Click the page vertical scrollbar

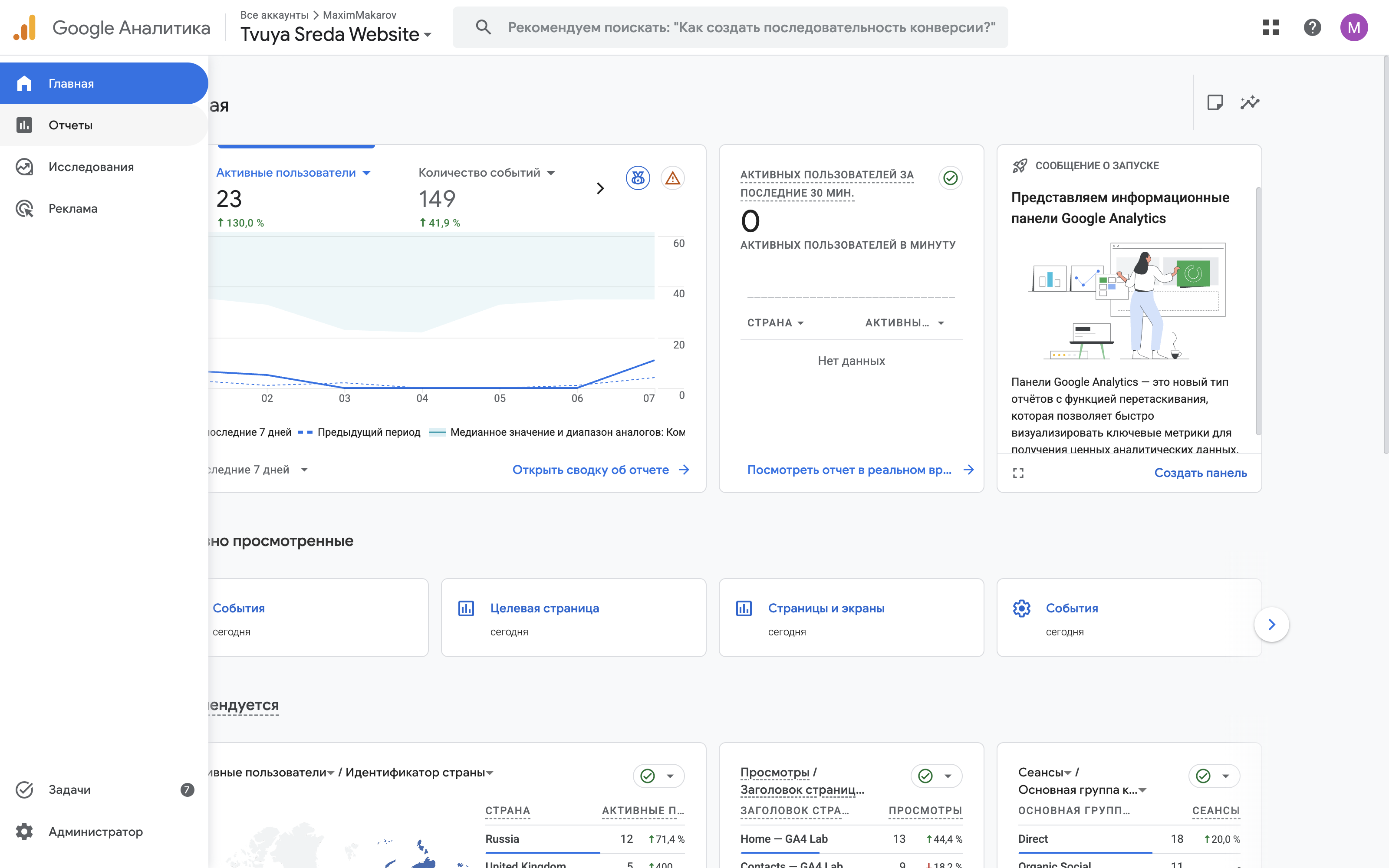(1385, 255)
